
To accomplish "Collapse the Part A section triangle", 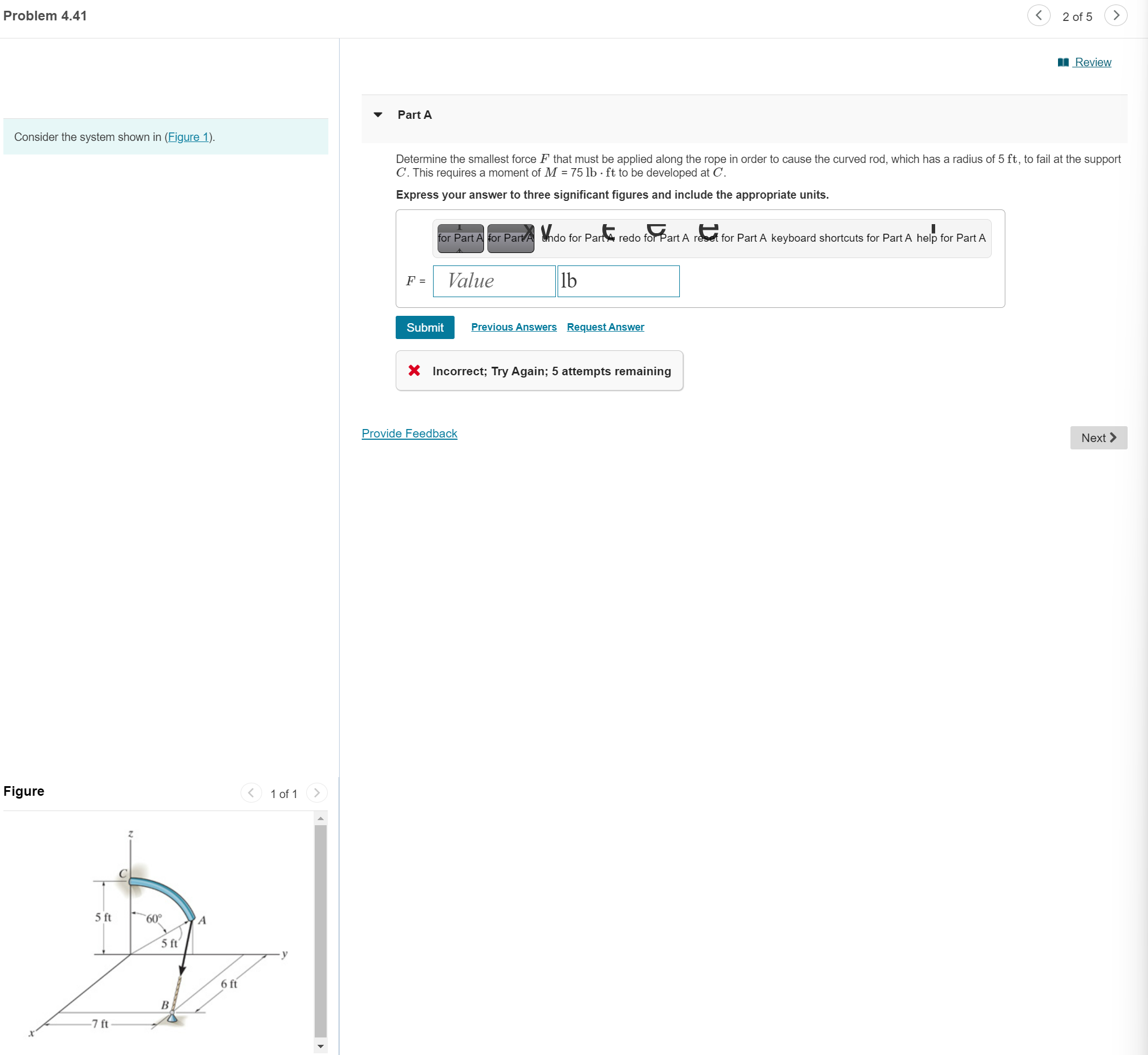I will (x=378, y=115).
